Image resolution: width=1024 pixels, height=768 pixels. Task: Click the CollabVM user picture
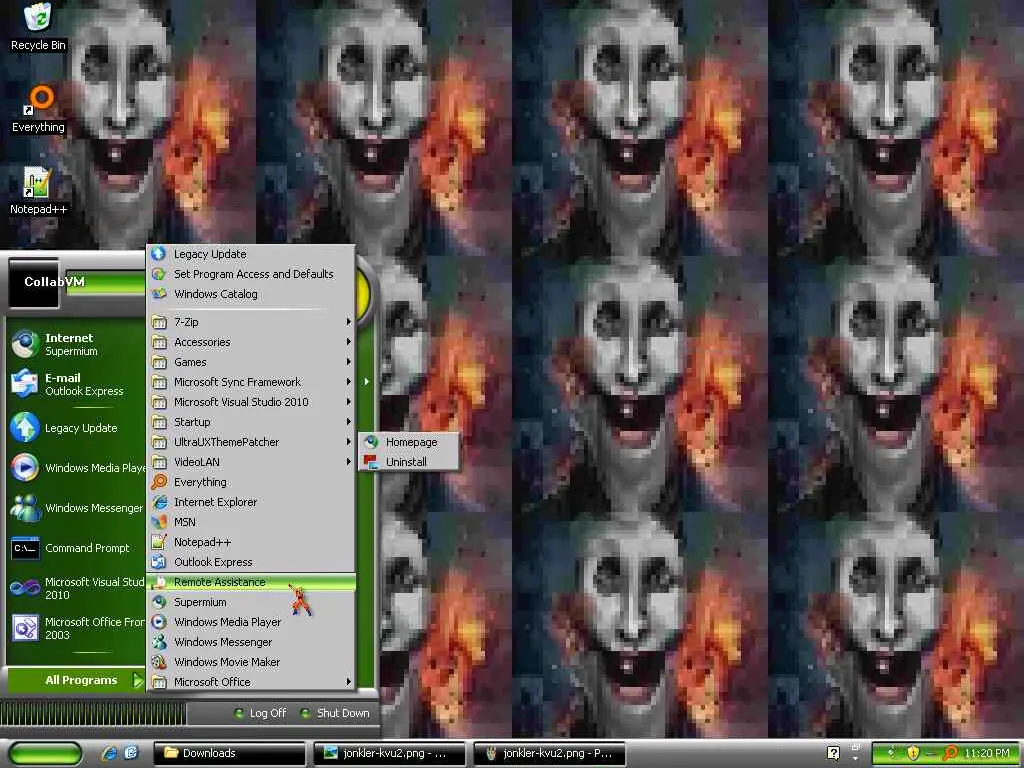point(33,283)
